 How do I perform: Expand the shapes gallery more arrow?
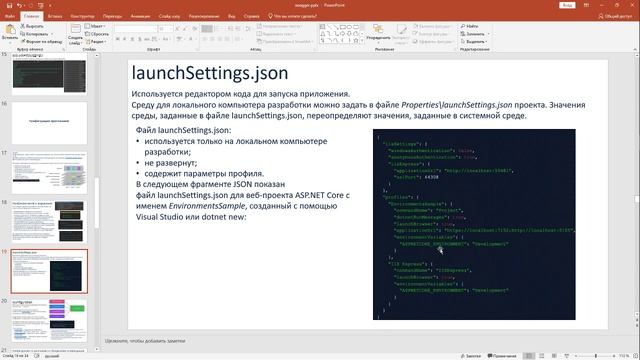pyautogui.click(x=362, y=41)
